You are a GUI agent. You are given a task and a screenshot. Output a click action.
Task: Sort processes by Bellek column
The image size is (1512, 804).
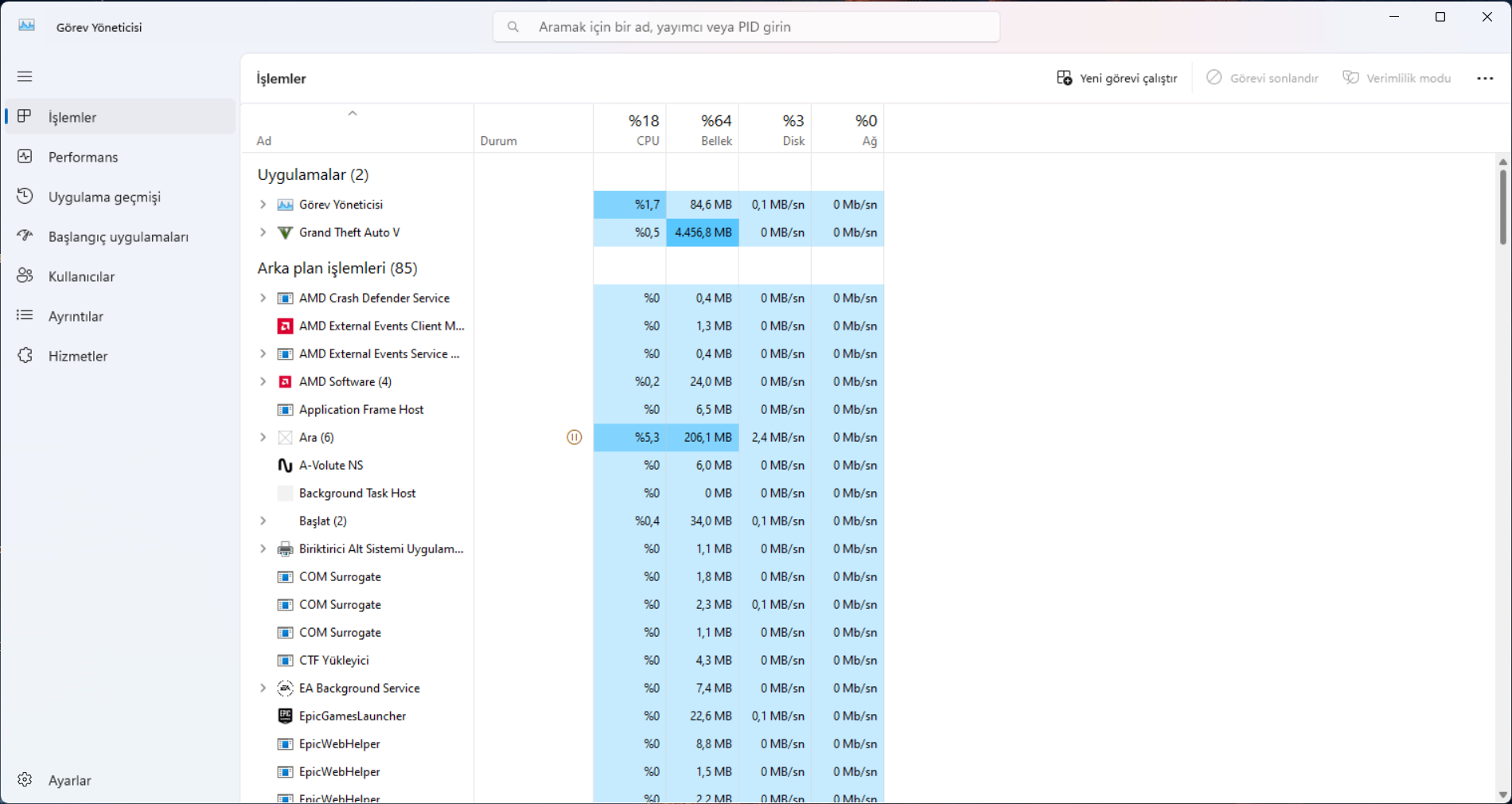coord(703,128)
